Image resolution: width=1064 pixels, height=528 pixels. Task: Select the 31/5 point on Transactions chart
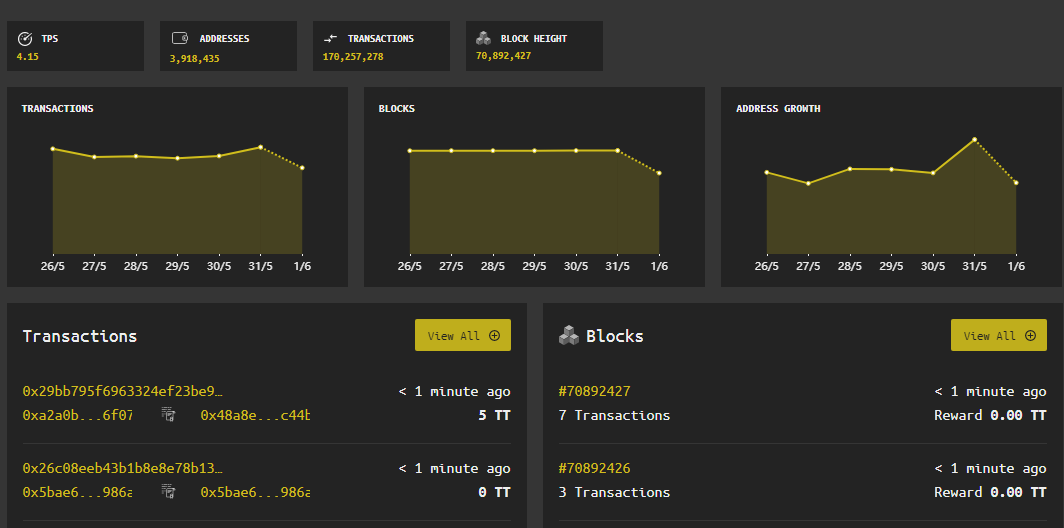260,147
